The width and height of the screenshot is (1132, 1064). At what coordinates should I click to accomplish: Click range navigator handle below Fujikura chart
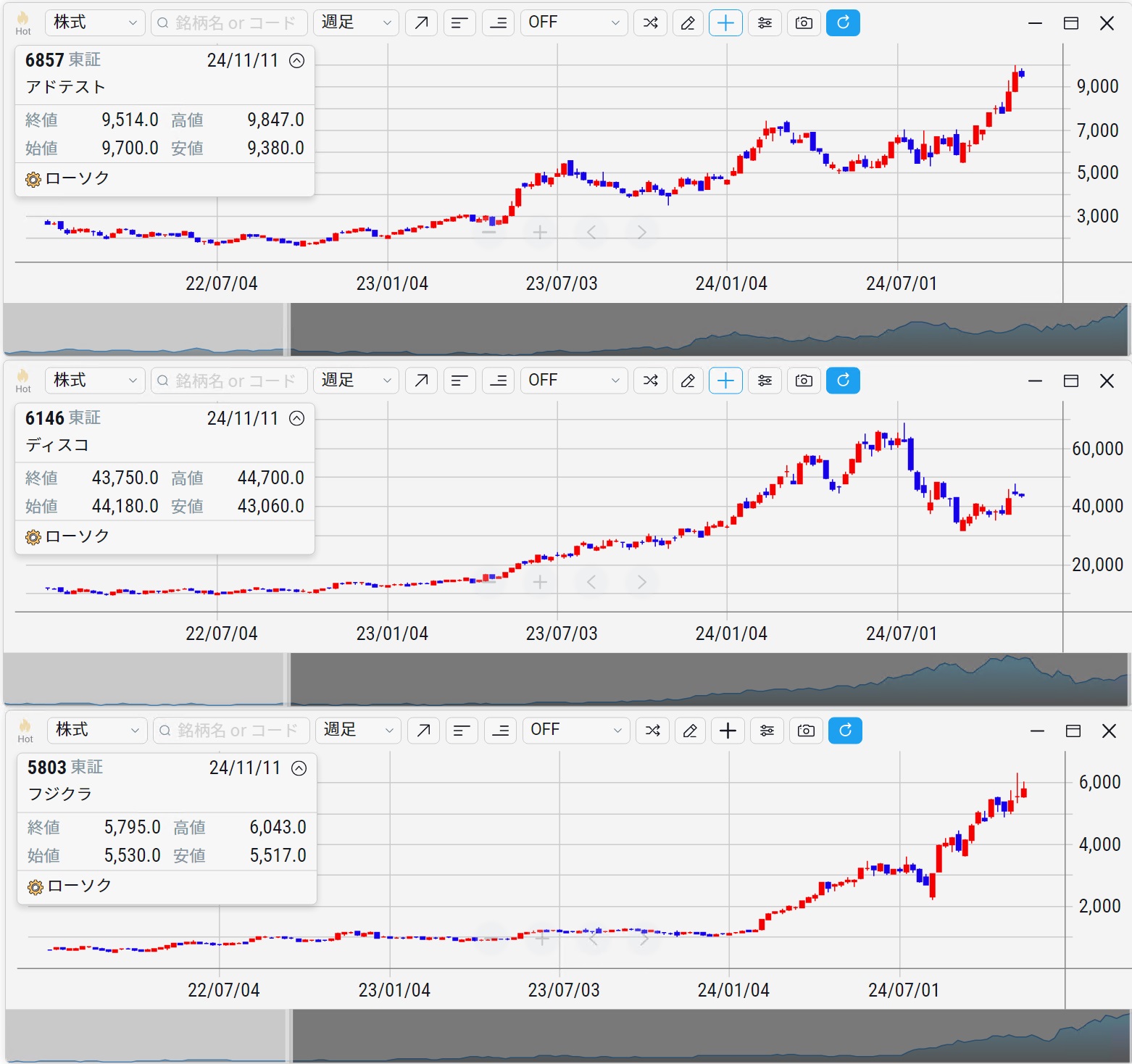pyautogui.click(x=289, y=1036)
